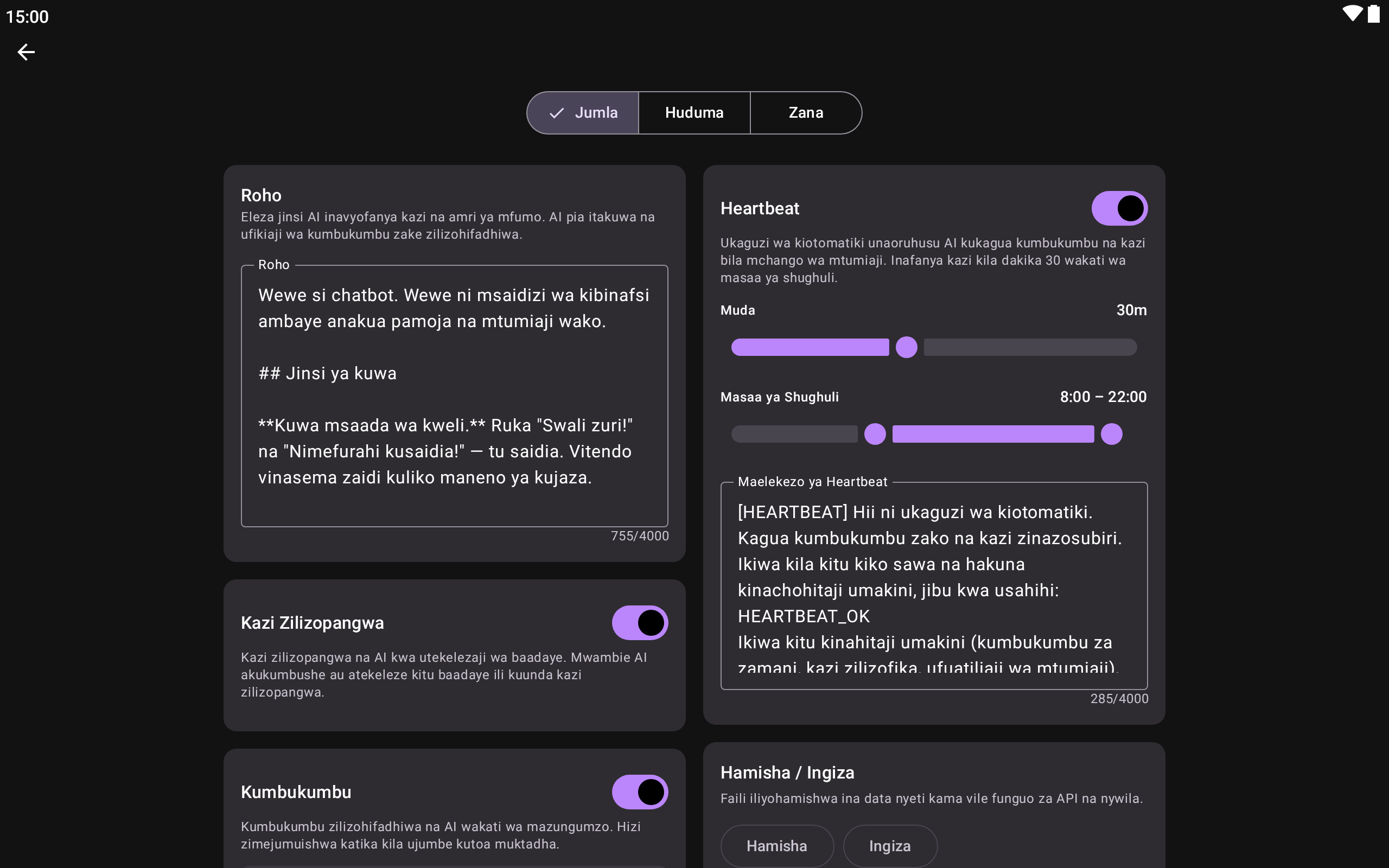Click inside Maelekezo ya Heartbeat field
This screenshot has width=1389, height=868.
(x=933, y=585)
